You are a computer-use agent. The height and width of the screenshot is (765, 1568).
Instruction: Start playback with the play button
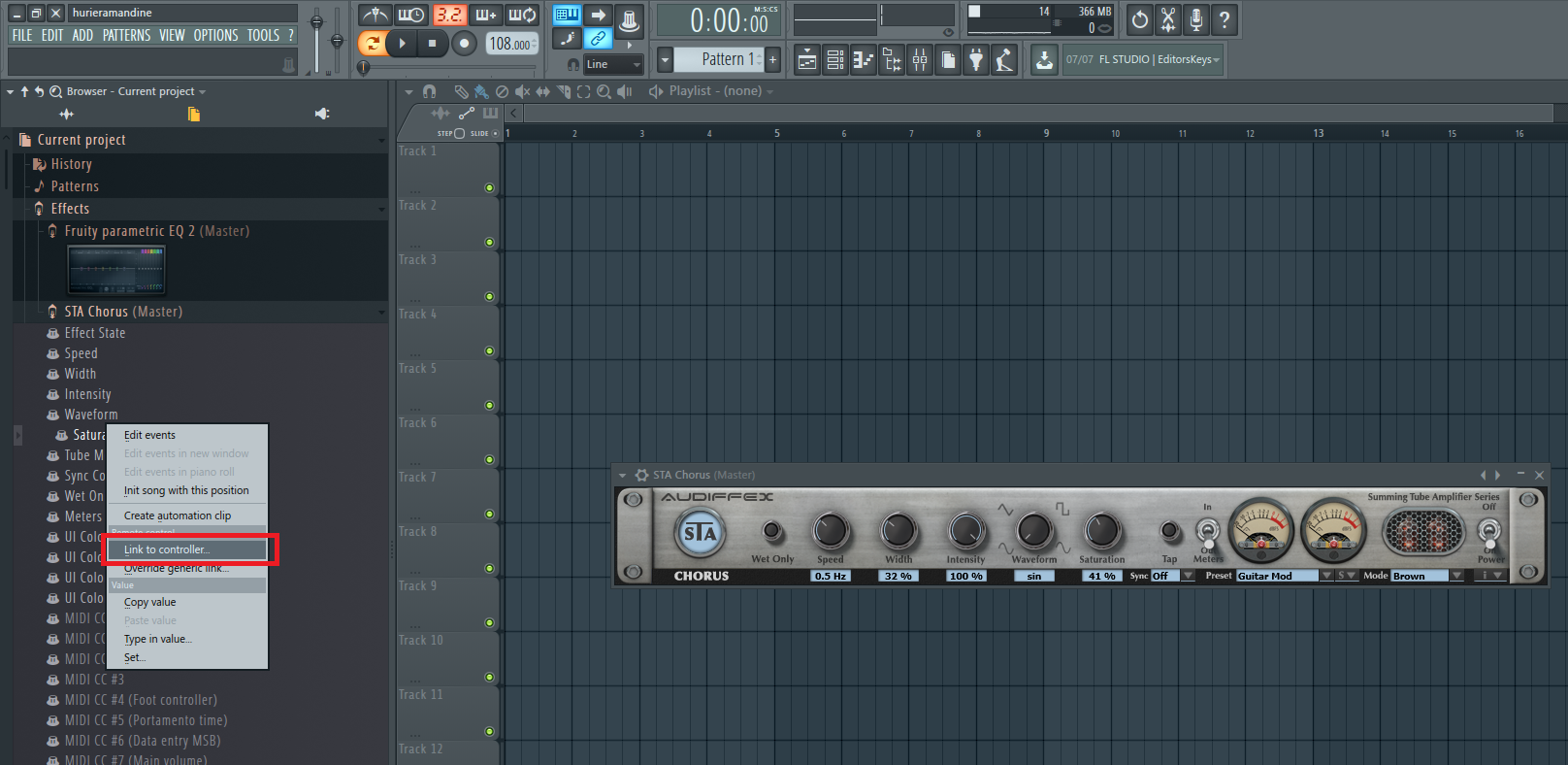[x=402, y=43]
